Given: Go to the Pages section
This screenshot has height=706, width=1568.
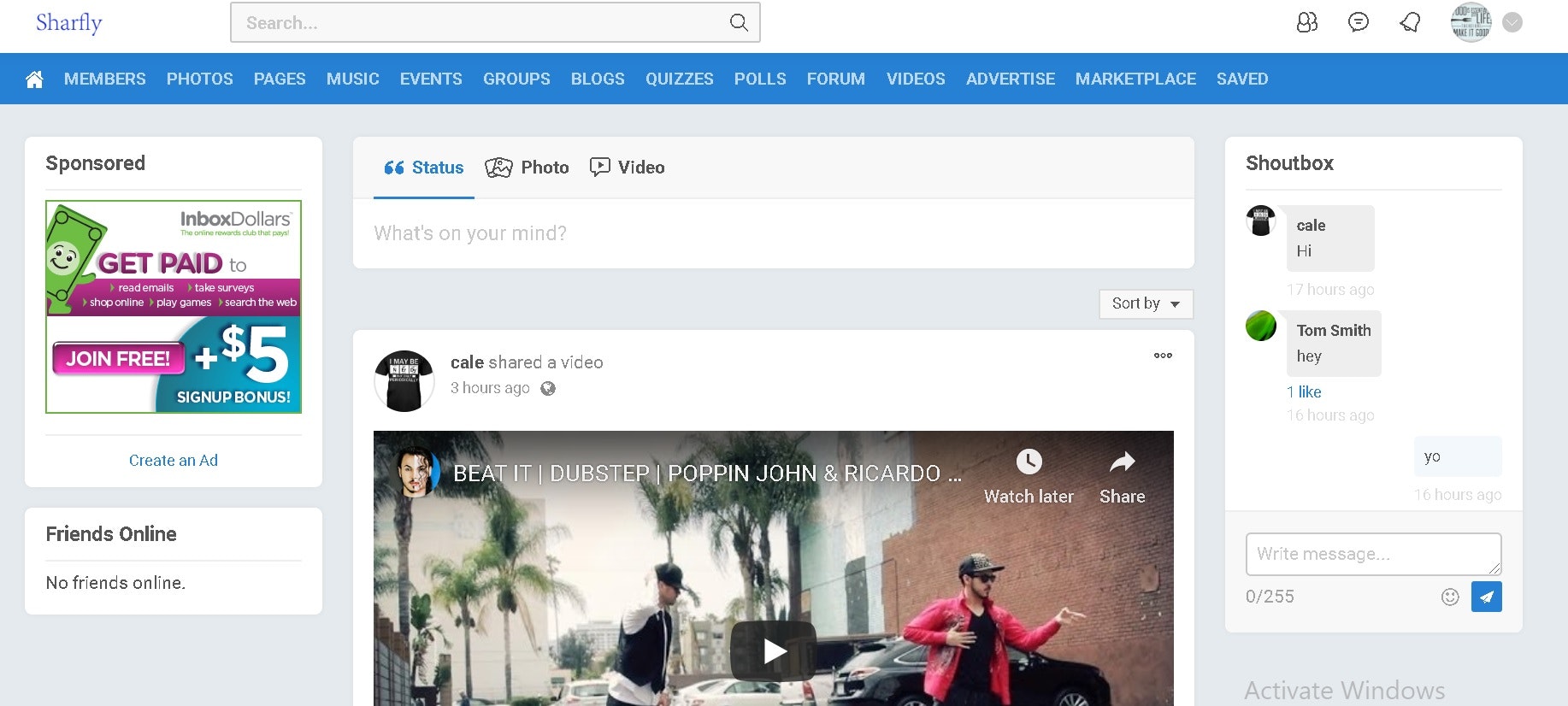Looking at the screenshot, I should pyautogui.click(x=280, y=79).
